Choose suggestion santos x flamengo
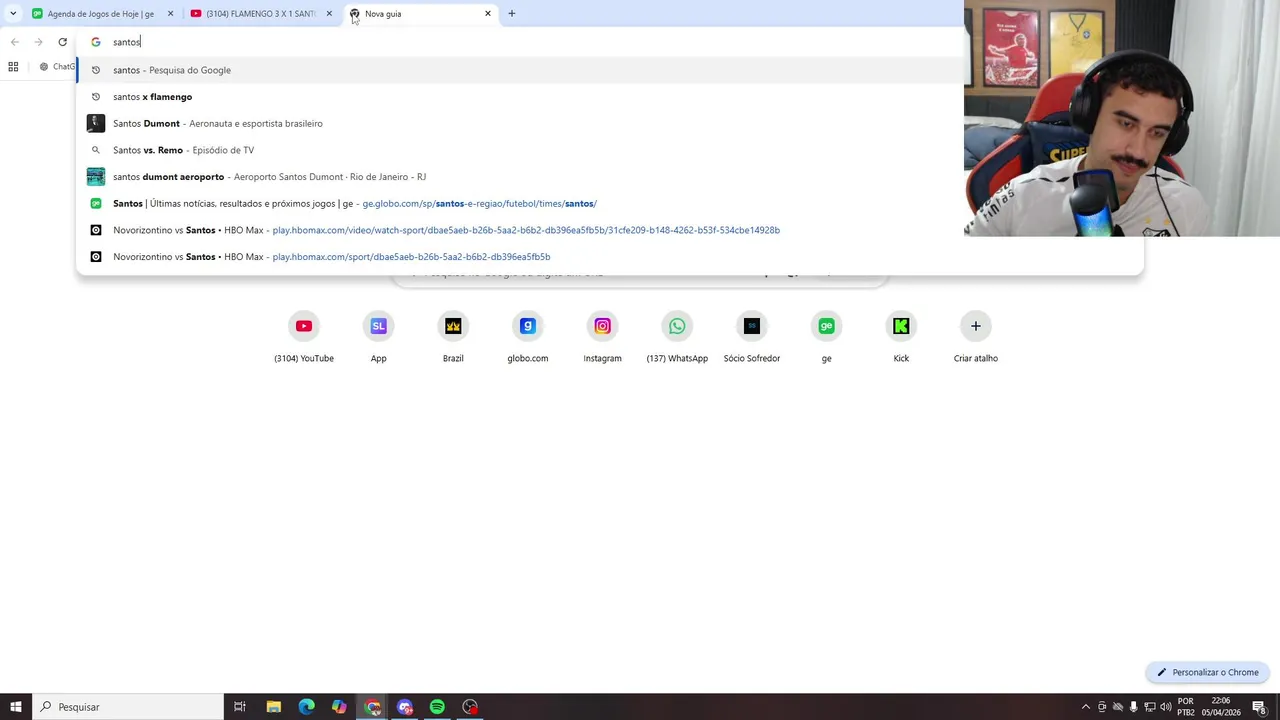1280x720 pixels. click(x=520, y=97)
